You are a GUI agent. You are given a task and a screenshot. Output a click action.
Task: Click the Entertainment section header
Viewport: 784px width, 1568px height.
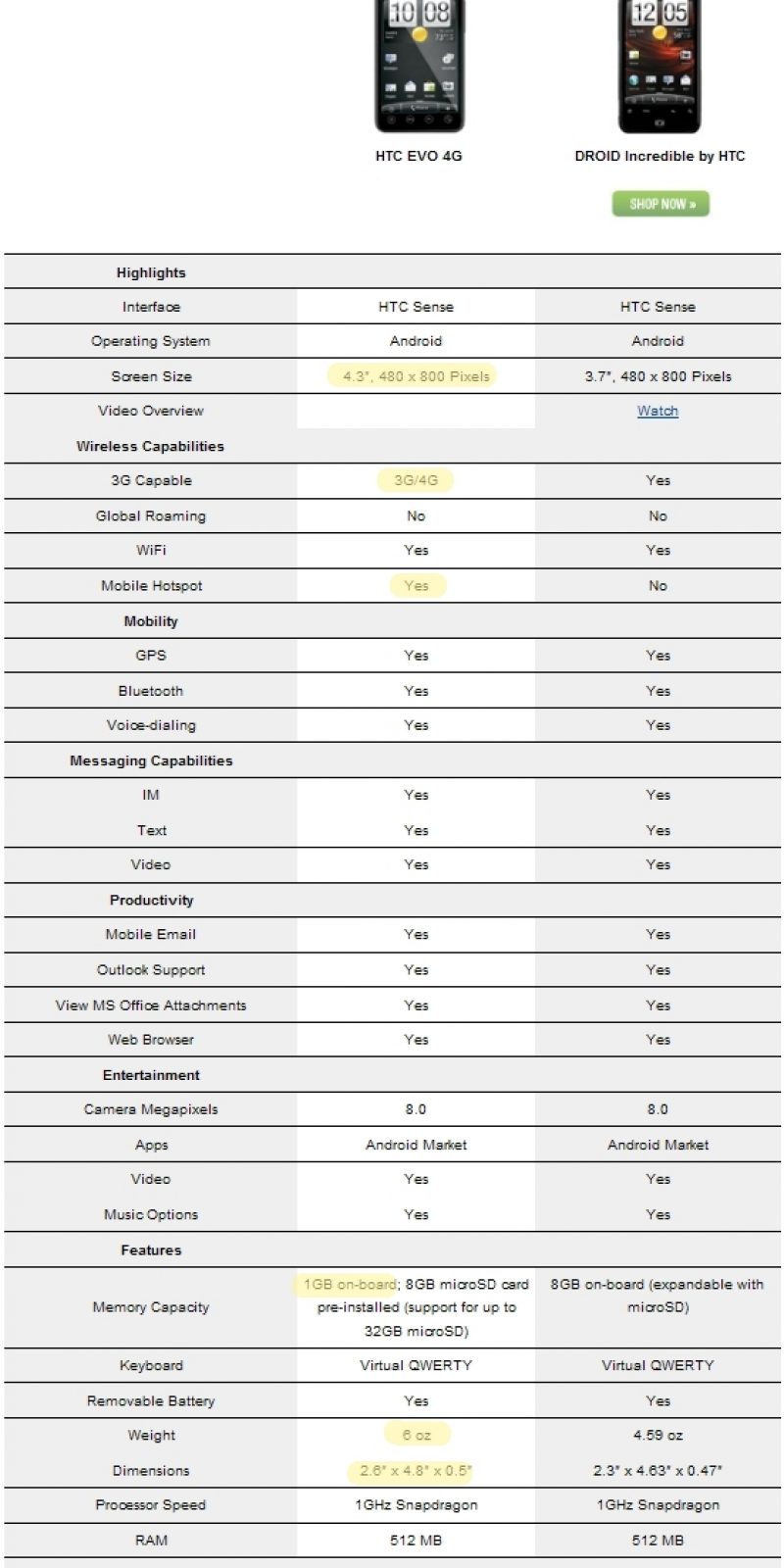(151, 1075)
